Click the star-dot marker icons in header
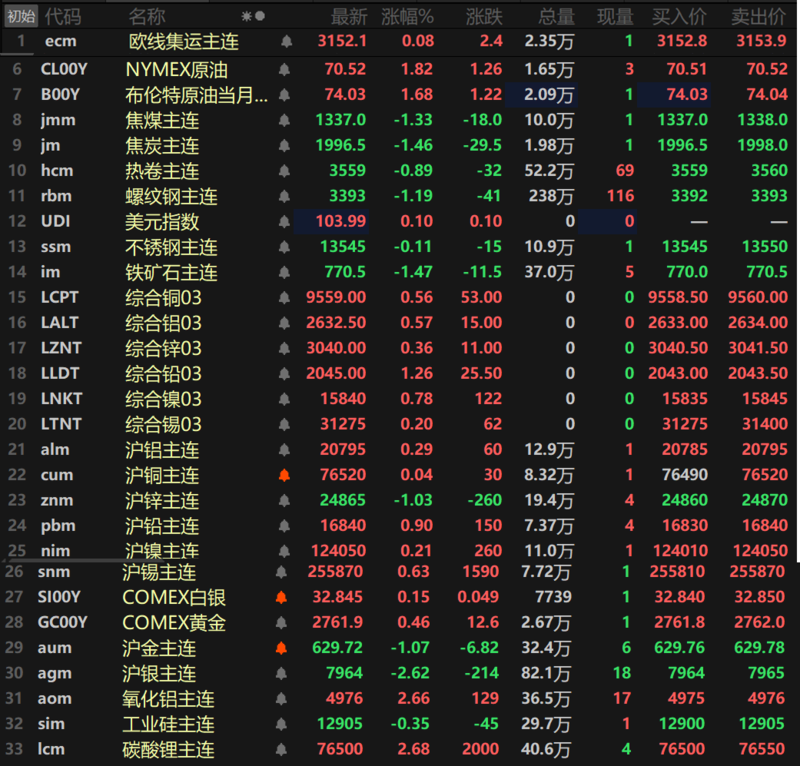The image size is (800, 766). 253,16
